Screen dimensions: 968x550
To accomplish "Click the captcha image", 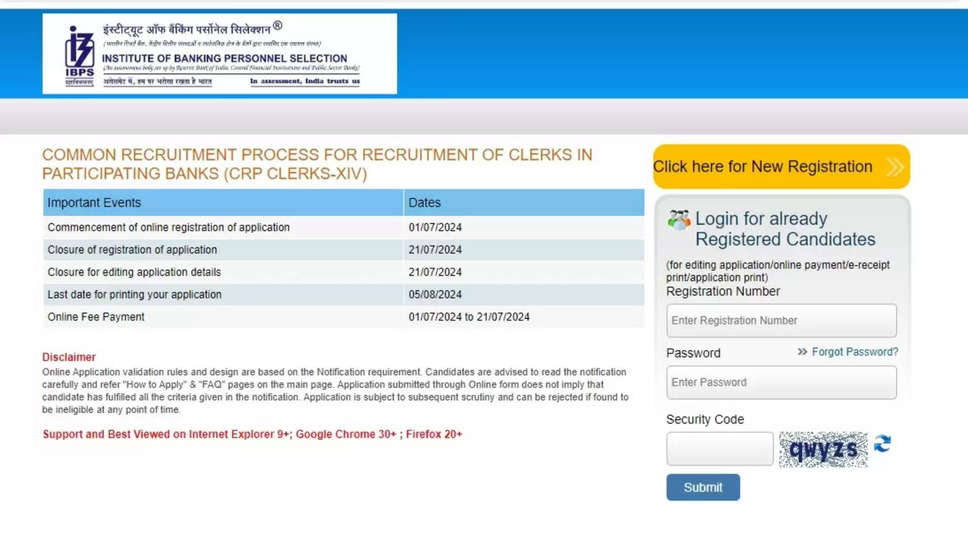I will click(x=823, y=450).
